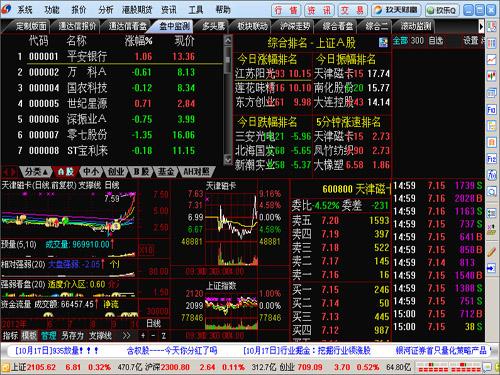Switch to the 综合看盘 tab
Screen dimensions: 500x375
(338, 26)
